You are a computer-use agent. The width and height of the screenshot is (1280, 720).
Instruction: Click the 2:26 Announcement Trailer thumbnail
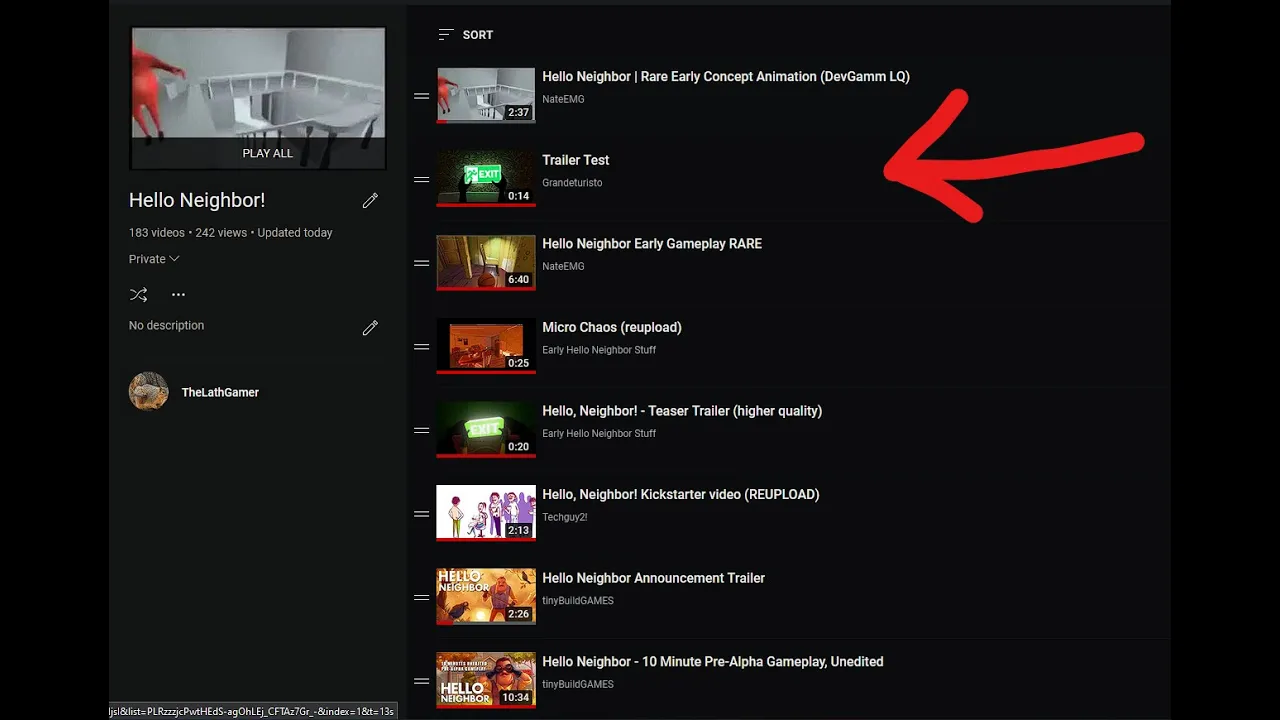(x=486, y=597)
